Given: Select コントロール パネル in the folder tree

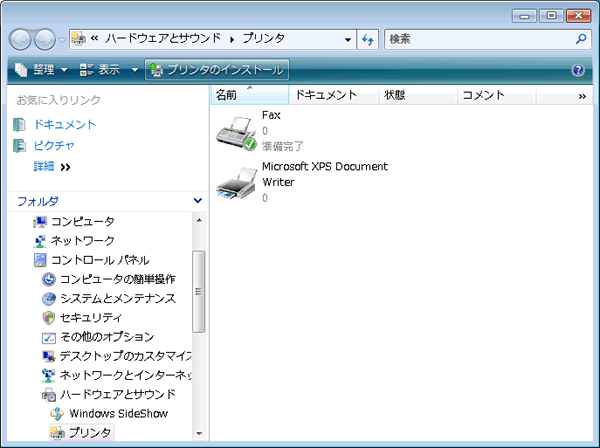Looking at the screenshot, I should point(100,260).
